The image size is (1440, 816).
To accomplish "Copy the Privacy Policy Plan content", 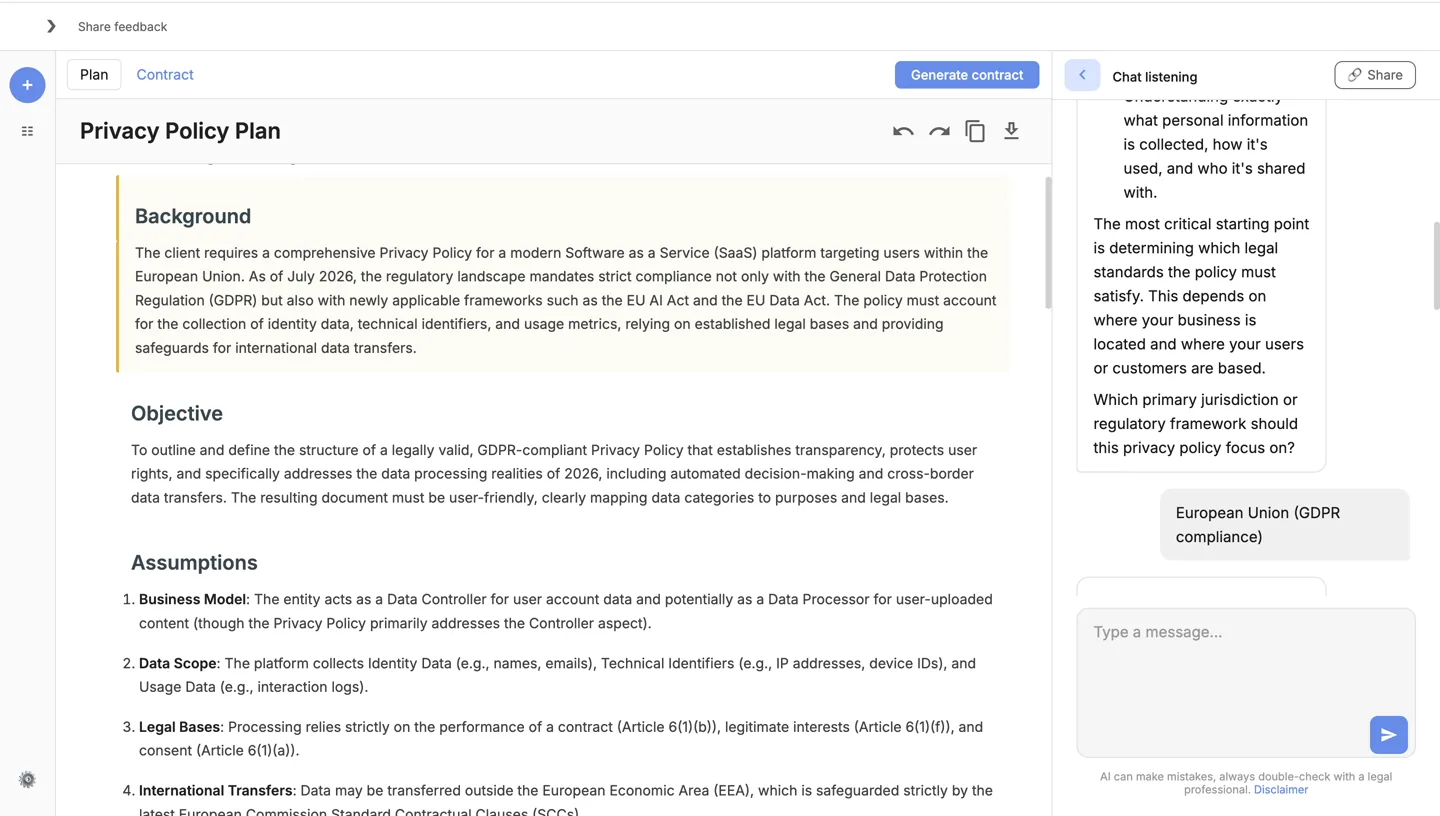I will click(x=975, y=131).
